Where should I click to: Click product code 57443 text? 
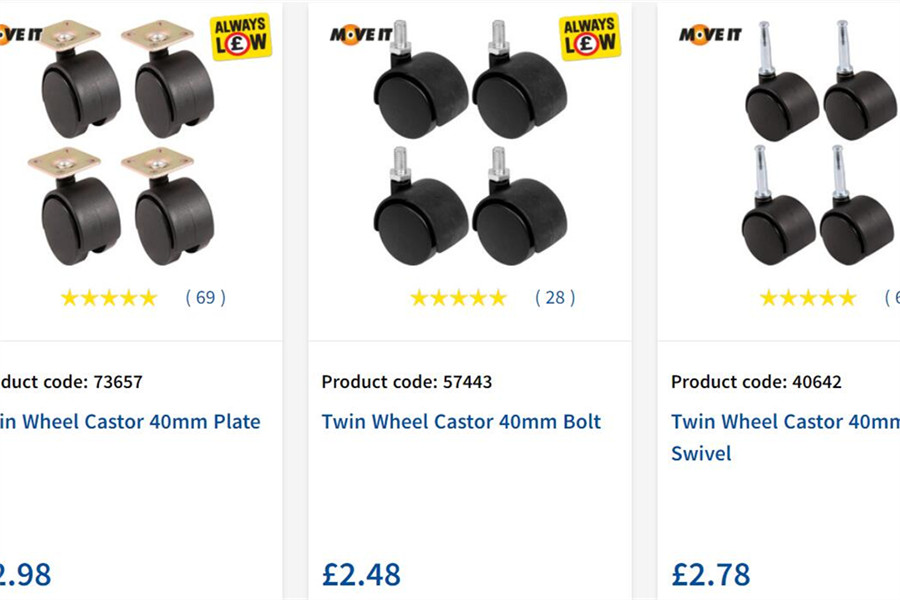point(407,381)
